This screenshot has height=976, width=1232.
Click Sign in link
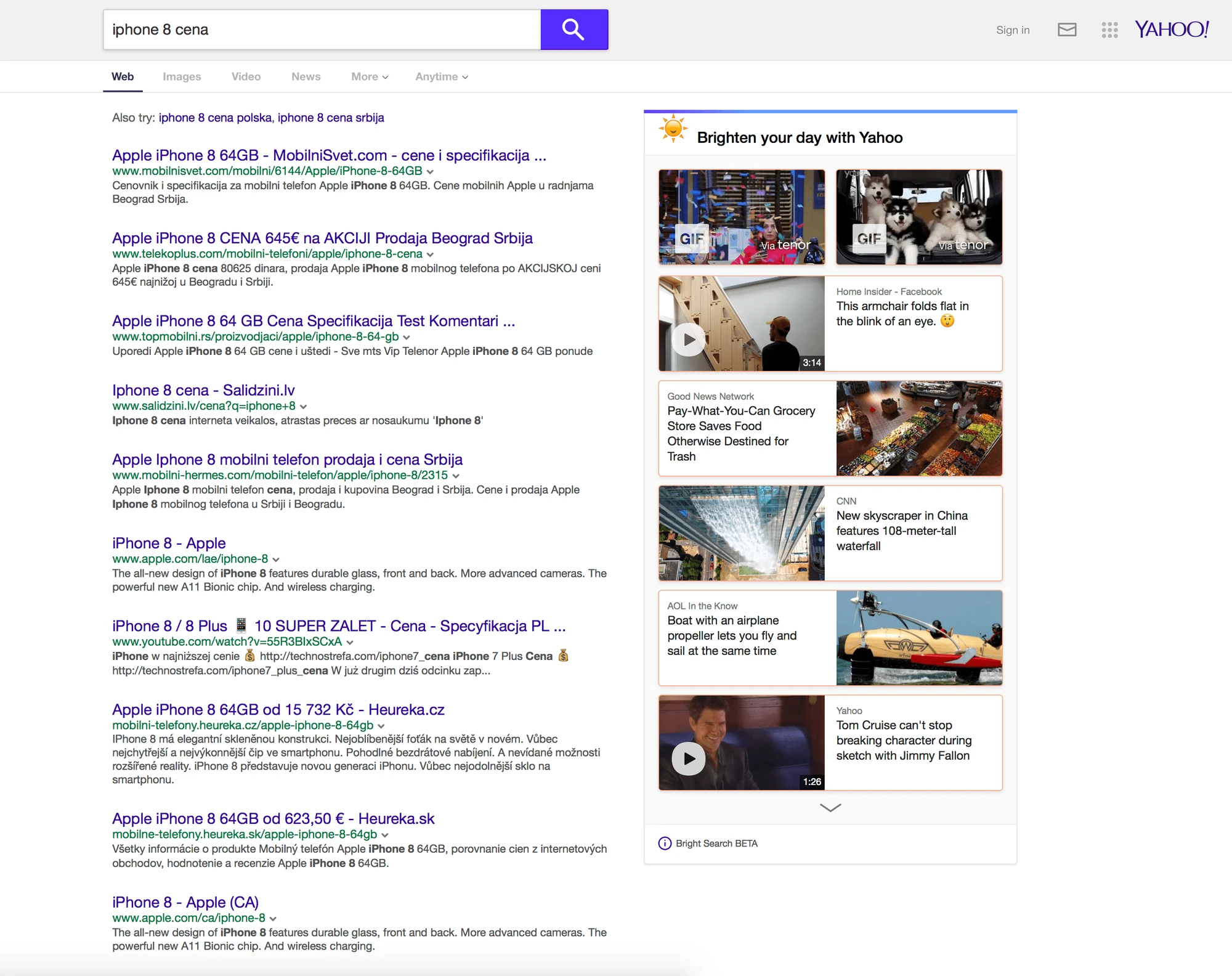point(1013,30)
